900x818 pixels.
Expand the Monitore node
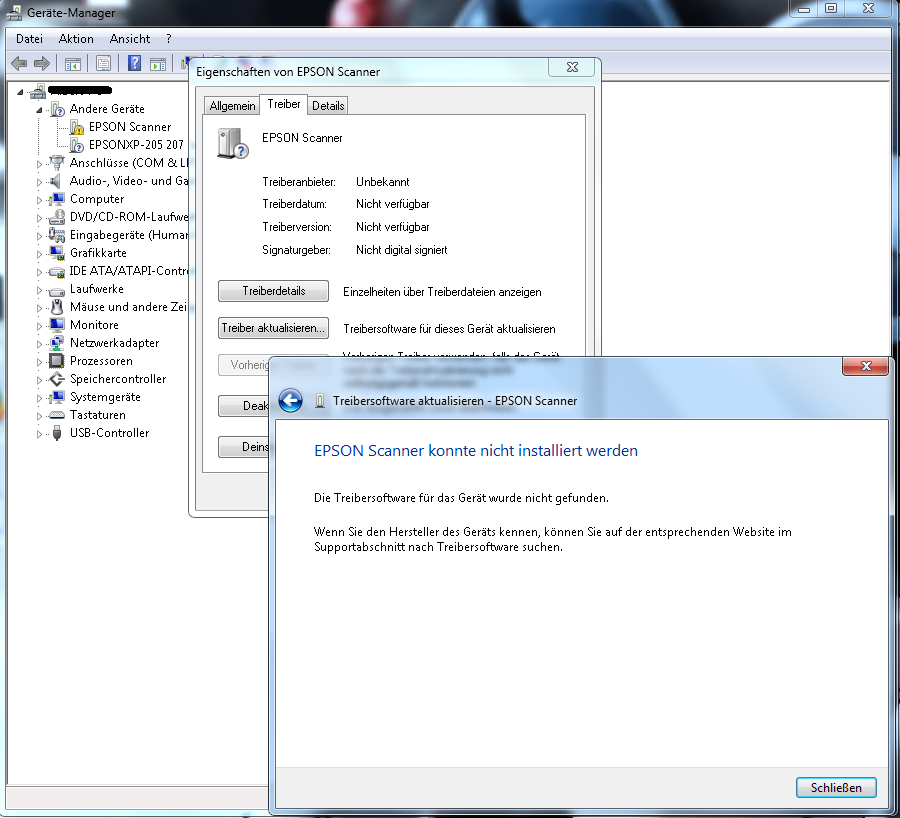click(x=39, y=325)
